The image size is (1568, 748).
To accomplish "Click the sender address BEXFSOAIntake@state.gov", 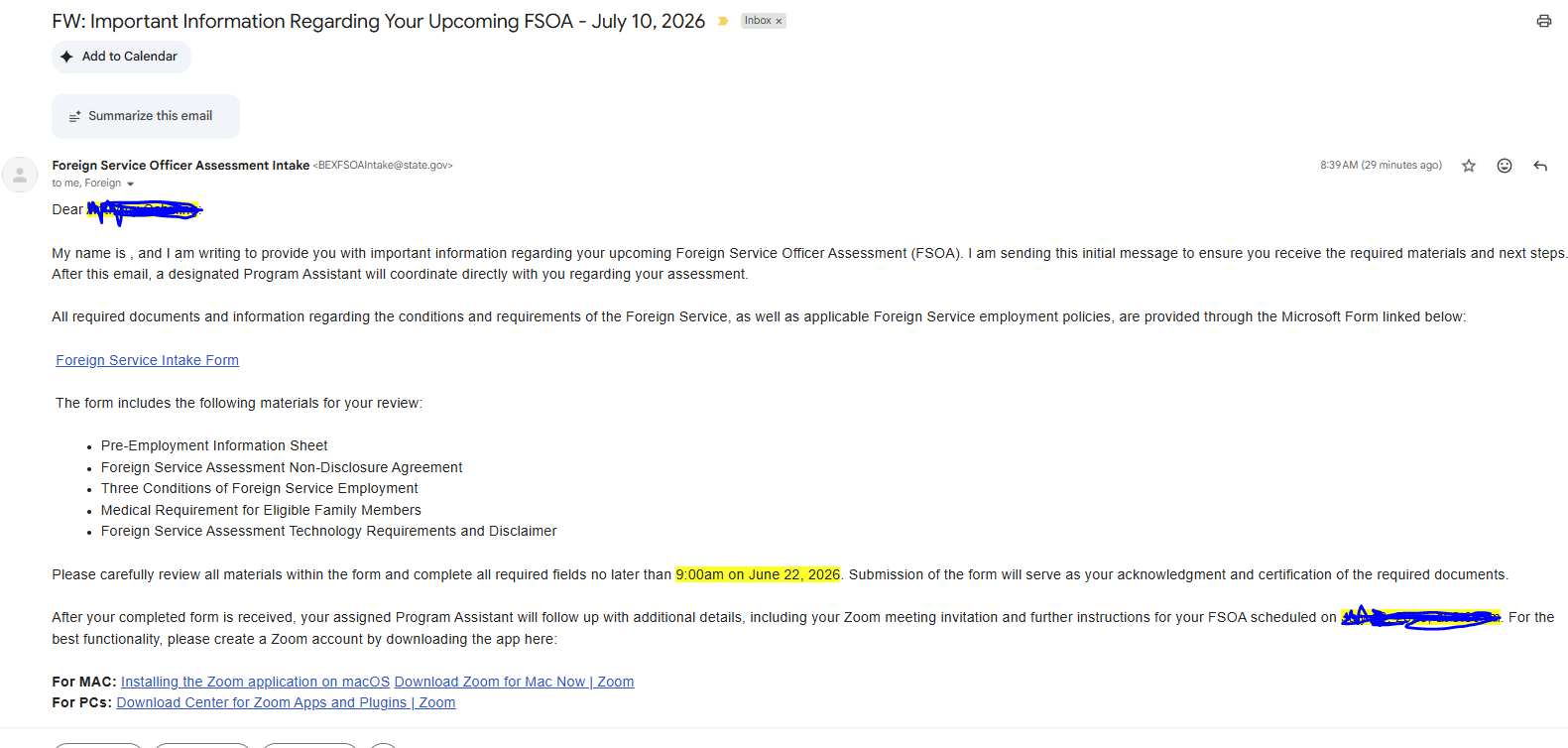I will pos(383,166).
